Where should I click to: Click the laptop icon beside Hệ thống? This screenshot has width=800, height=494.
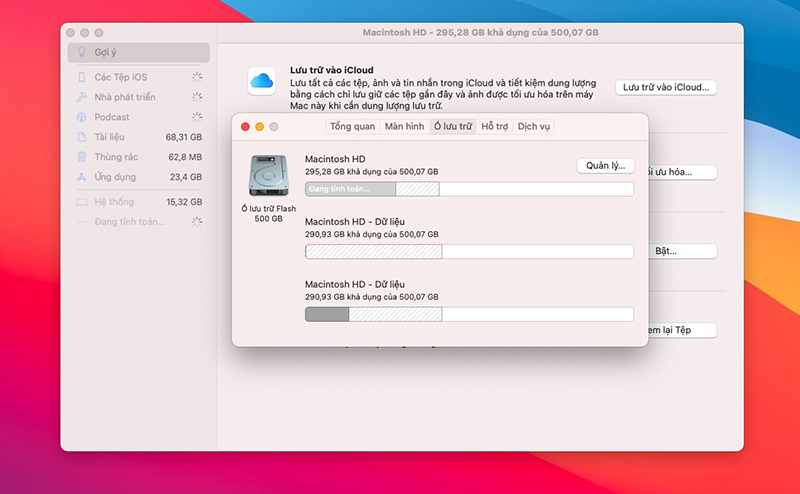(82, 202)
